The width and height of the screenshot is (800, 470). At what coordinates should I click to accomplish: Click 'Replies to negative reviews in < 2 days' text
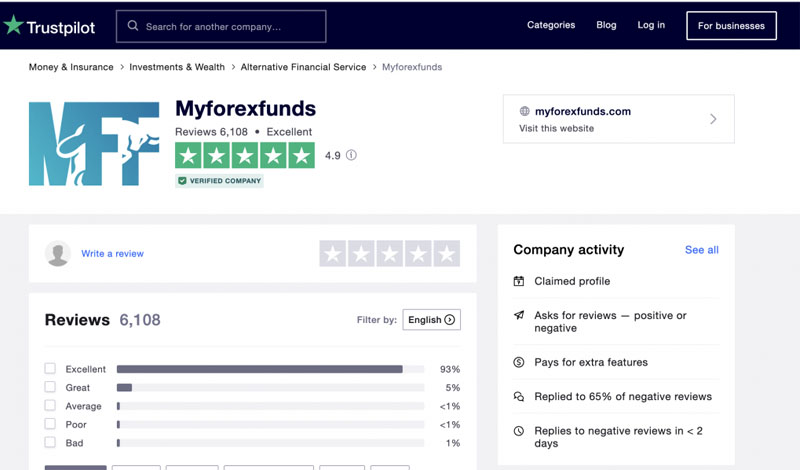coord(618,437)
